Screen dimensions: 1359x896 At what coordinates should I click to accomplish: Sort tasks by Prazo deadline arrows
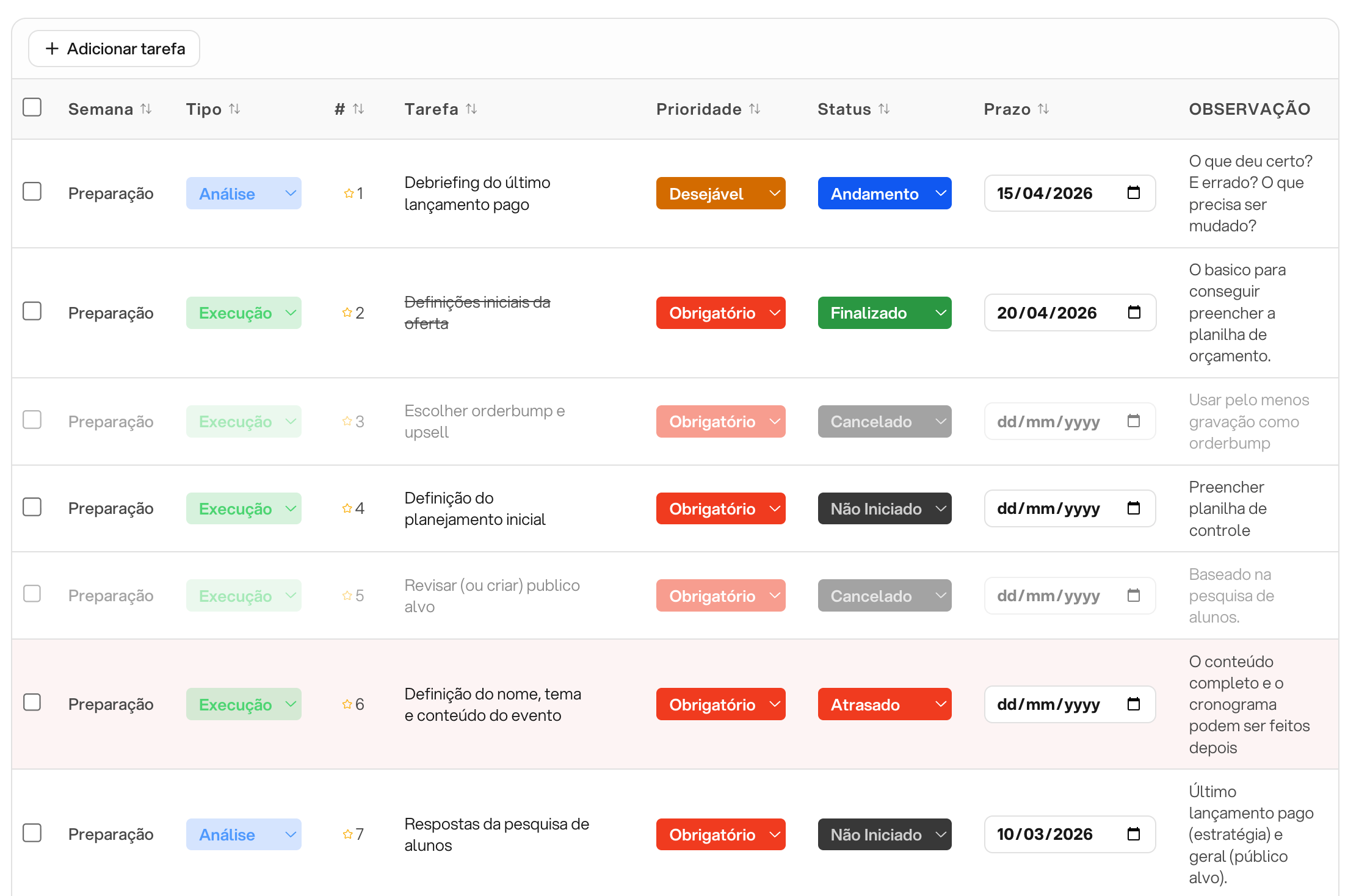[x=1043, y=109]
